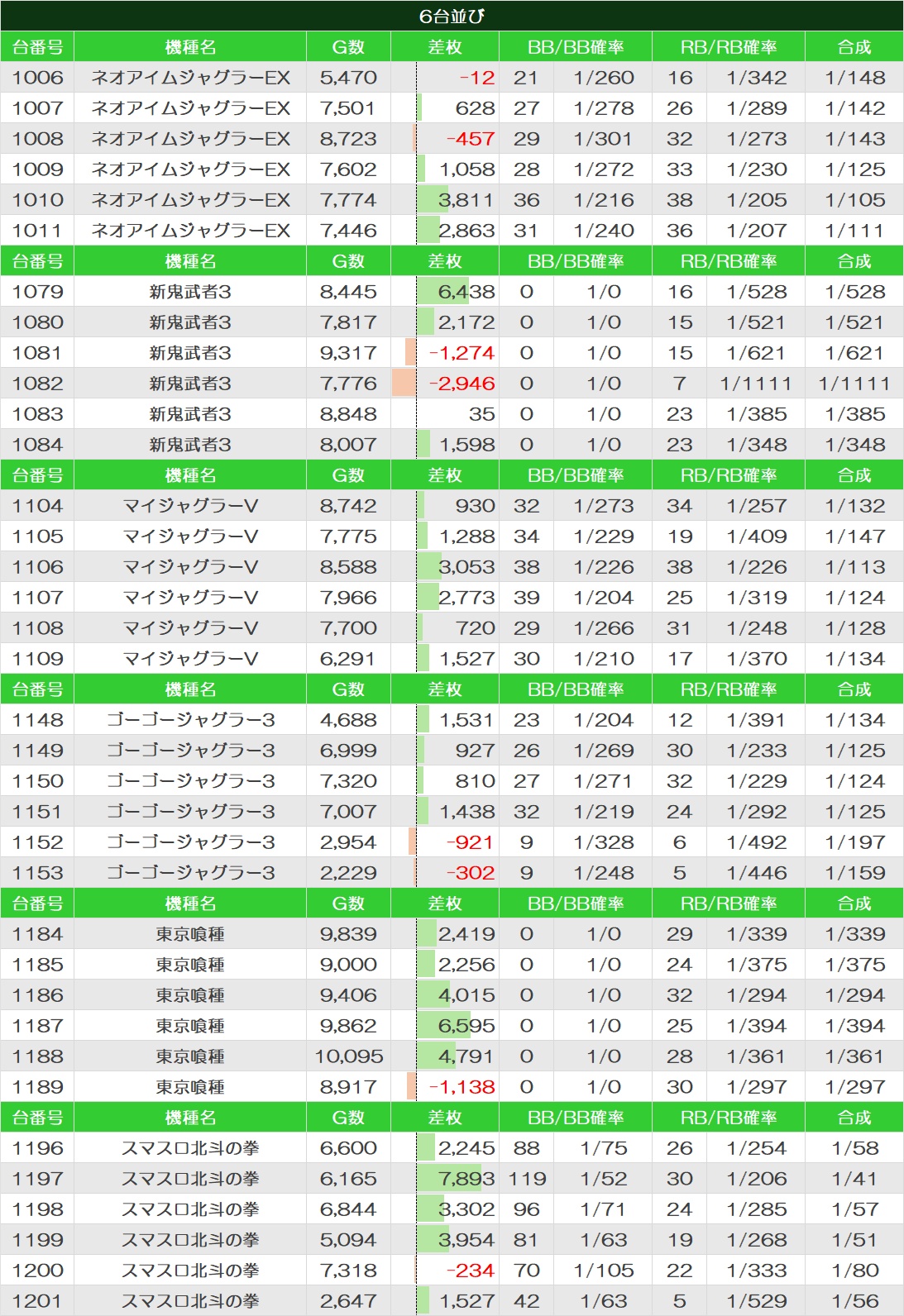Select composite 1/159 in row 1153
This screenshot has height=1316, width=904.
[855, 873]
